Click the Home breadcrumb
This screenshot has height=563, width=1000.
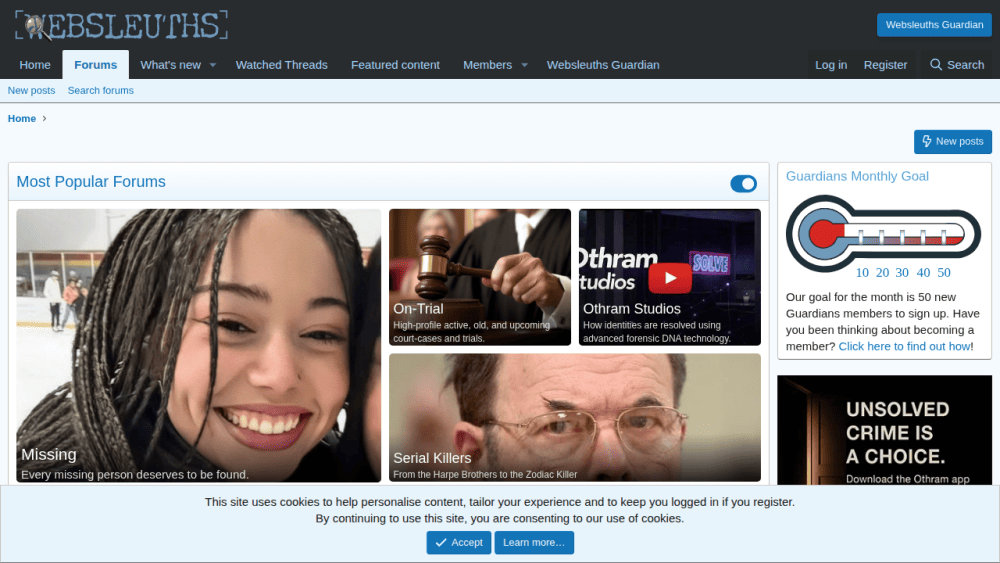[22, 119]
